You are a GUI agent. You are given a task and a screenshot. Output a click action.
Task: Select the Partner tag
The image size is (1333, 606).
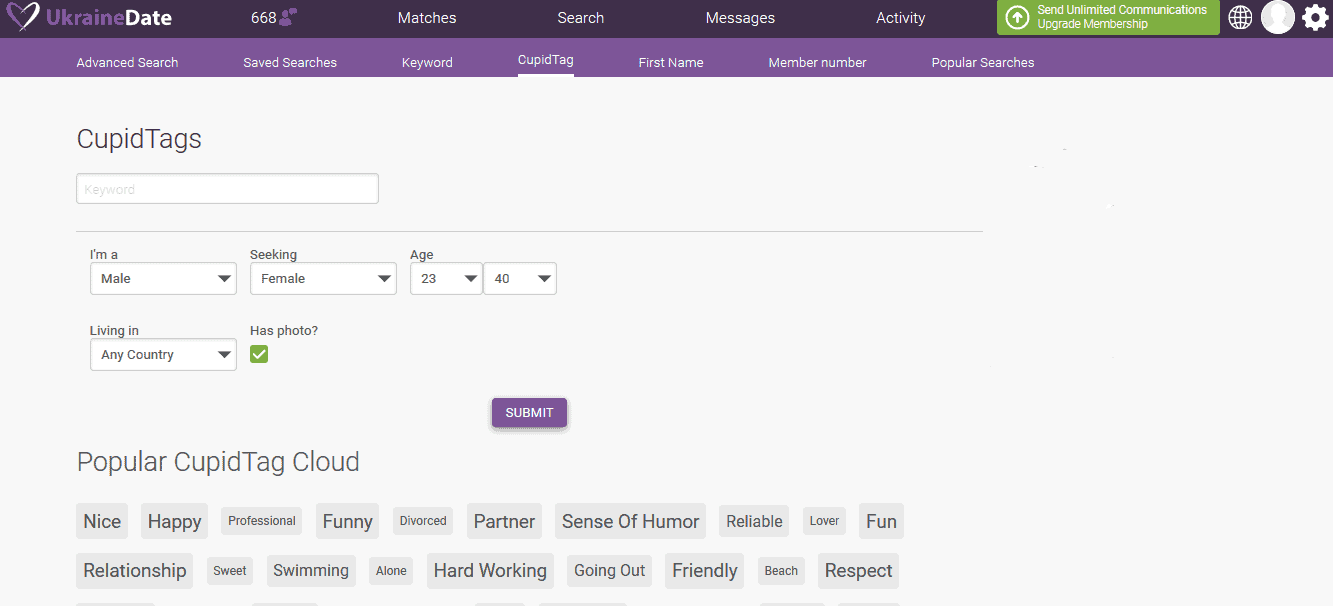pyautogui.click(x=504, y=521)
